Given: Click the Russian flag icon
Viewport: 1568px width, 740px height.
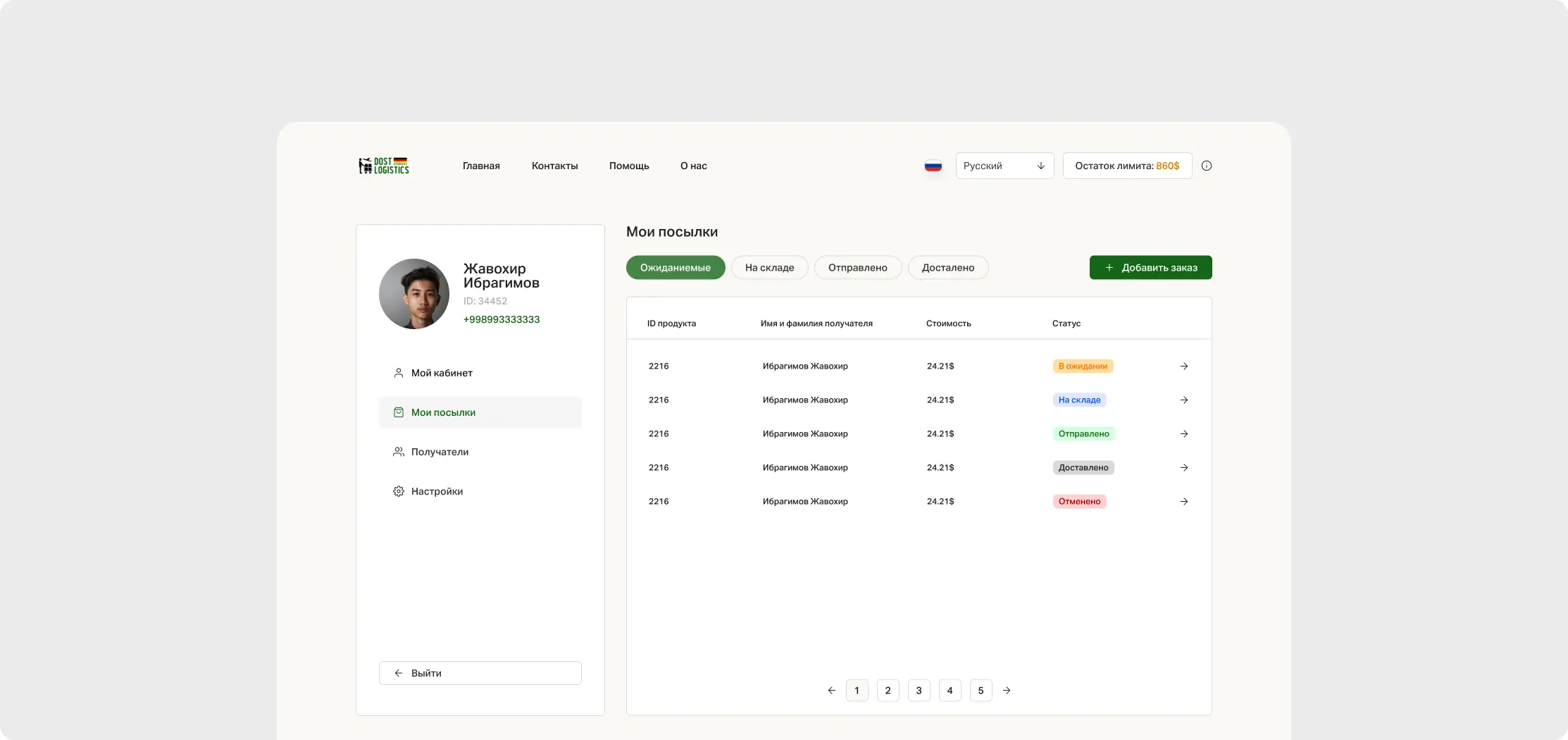Looking at the screenshot, I should coord(933,166).
